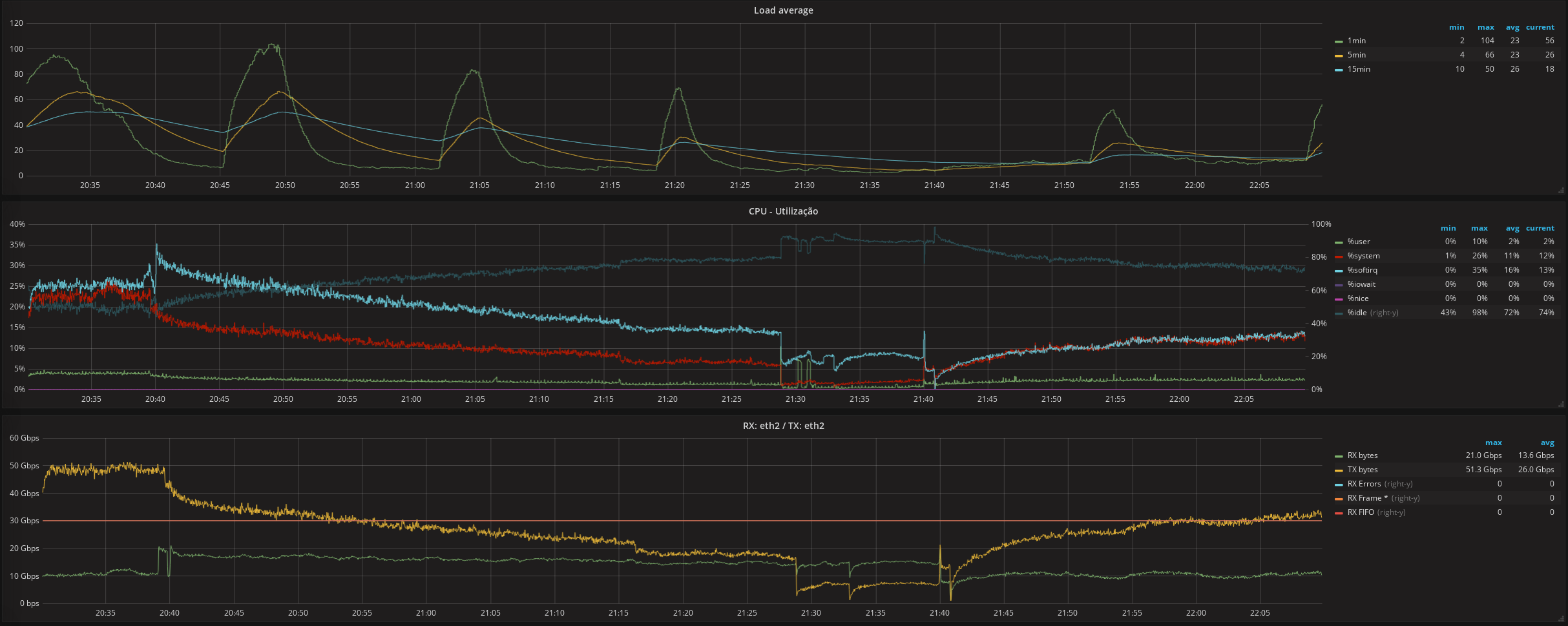The image size is (1568, 626).
Task: Click the red color swatch beside %system
Action: 1339,256
